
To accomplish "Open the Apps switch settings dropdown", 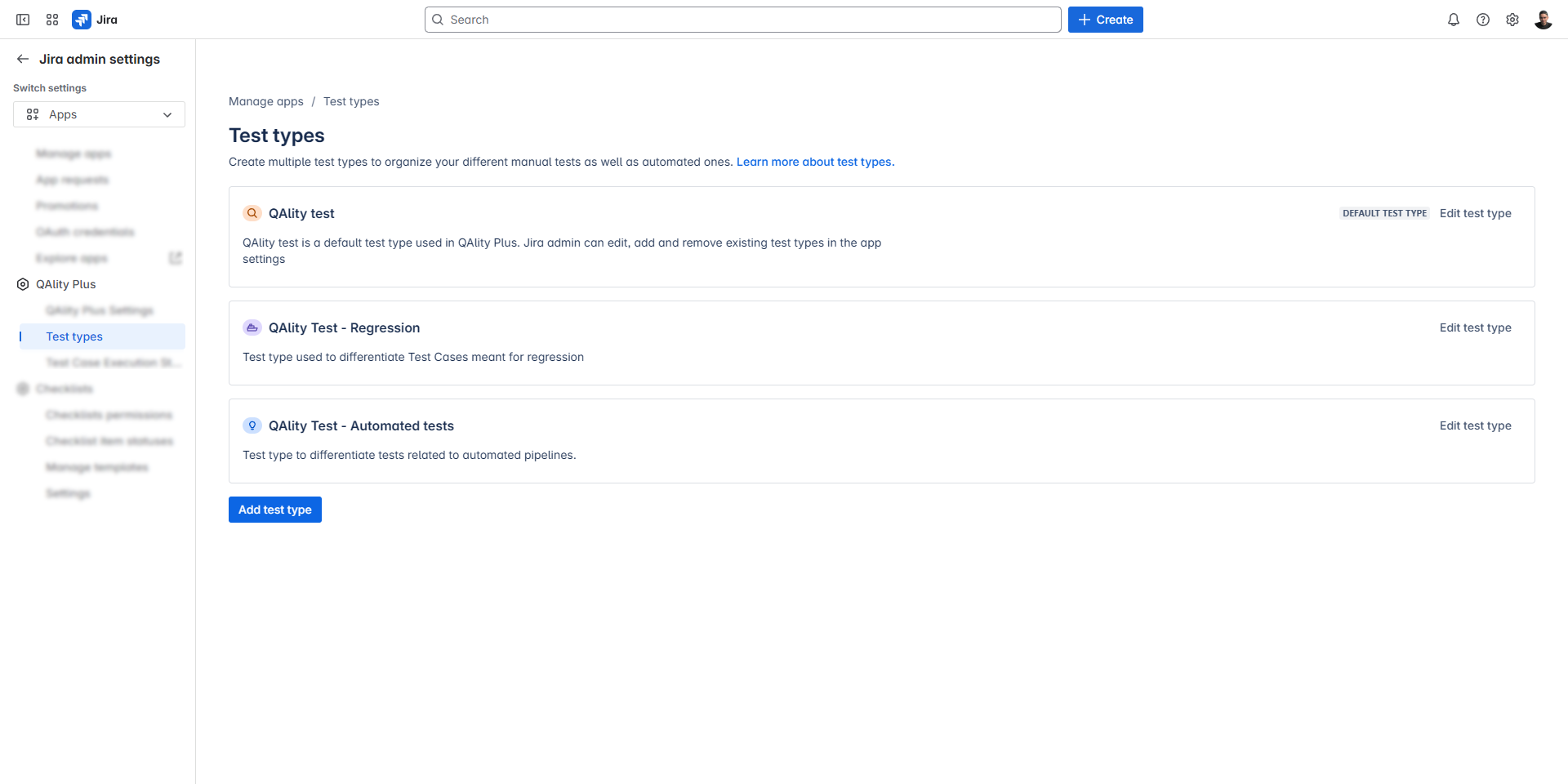I will [99, 114].
